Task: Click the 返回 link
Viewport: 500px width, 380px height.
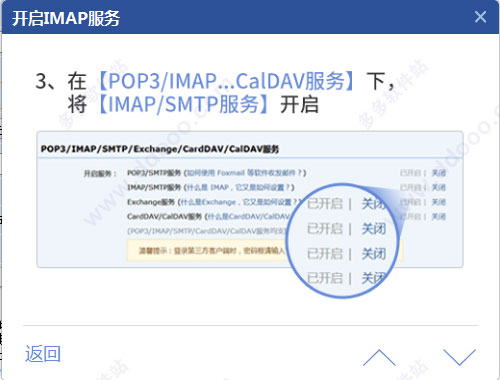Action: [43, 354]
